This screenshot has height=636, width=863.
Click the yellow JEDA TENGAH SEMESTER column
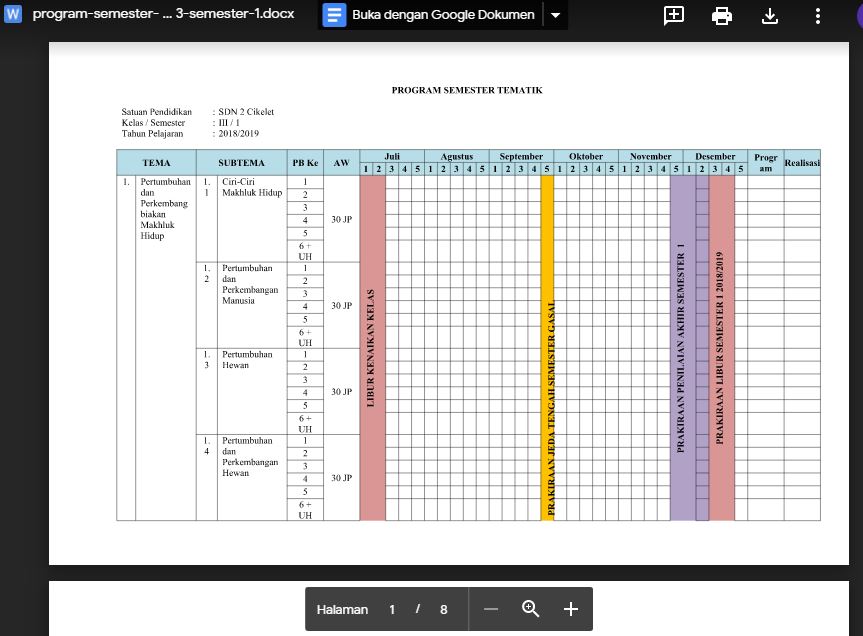(547, 348)
